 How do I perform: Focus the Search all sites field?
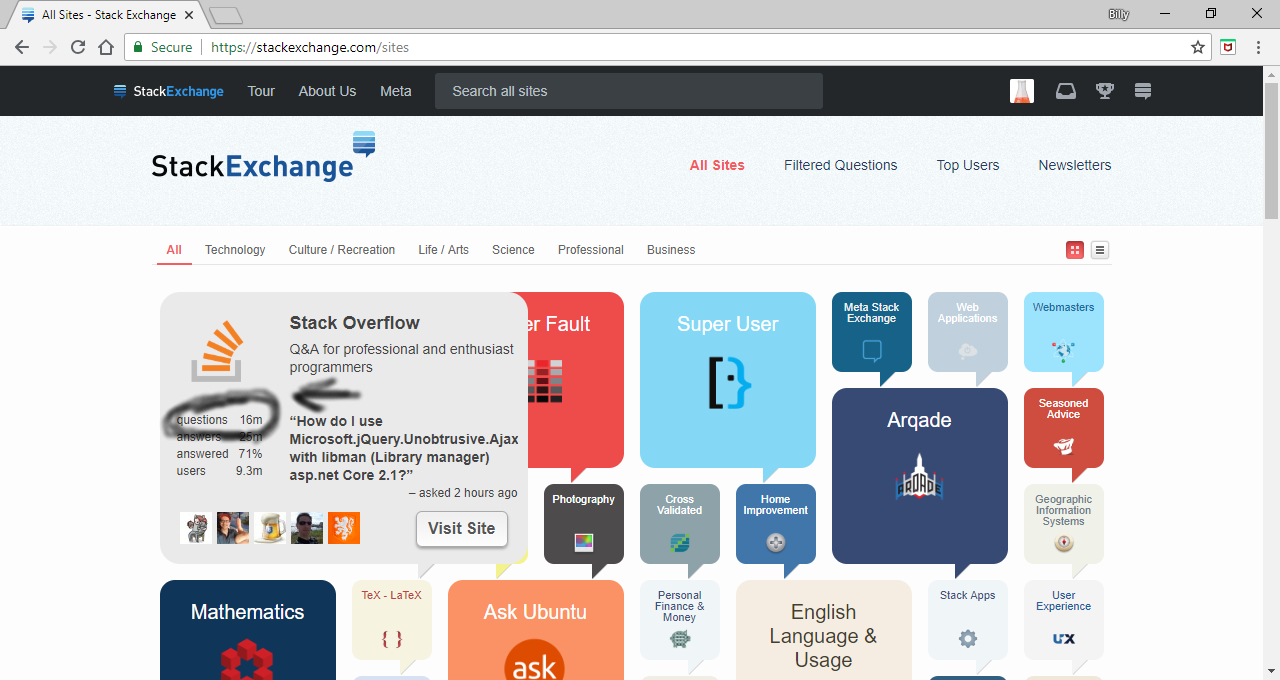tap(629, 91)
